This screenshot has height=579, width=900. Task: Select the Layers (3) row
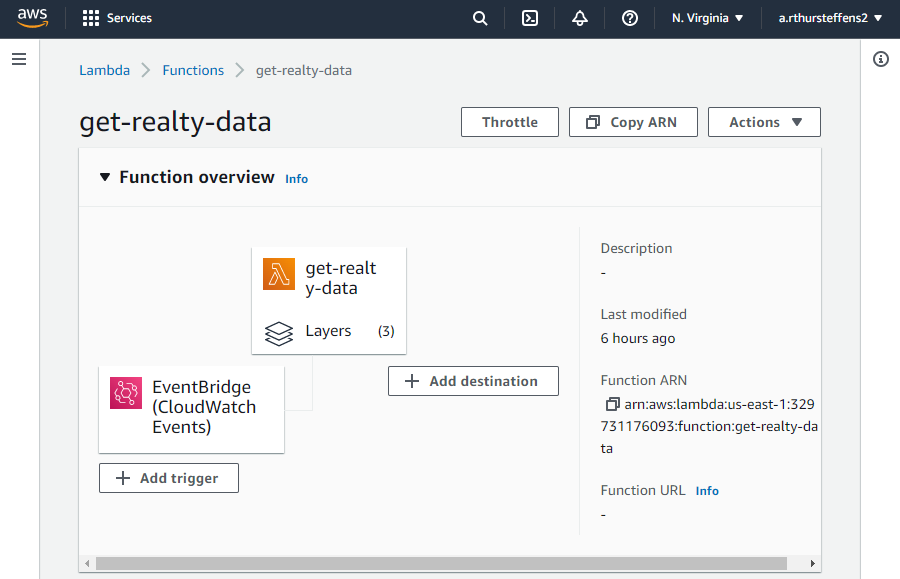[x=329, y=332]
